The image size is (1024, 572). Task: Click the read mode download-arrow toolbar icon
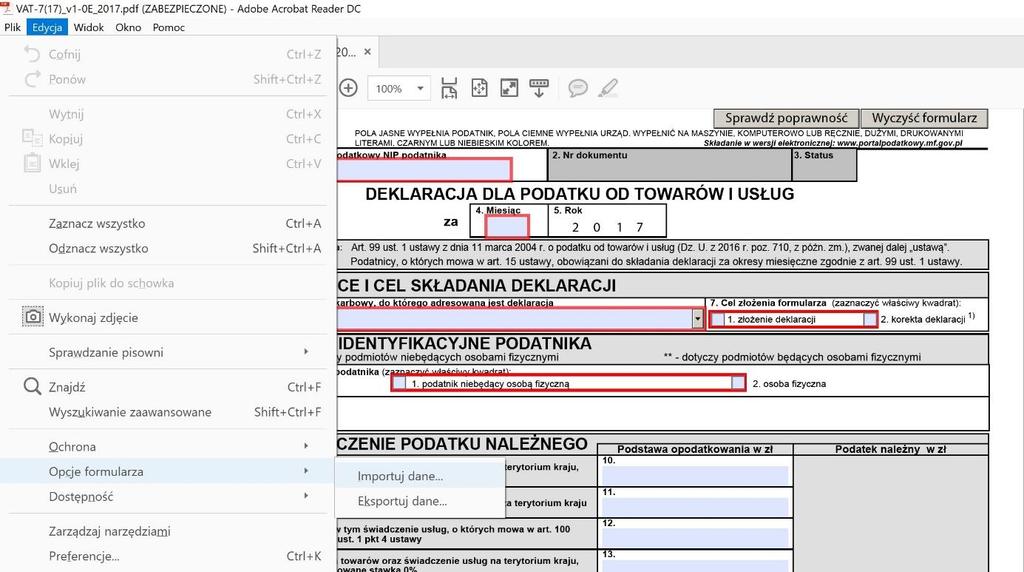(539, 88)
